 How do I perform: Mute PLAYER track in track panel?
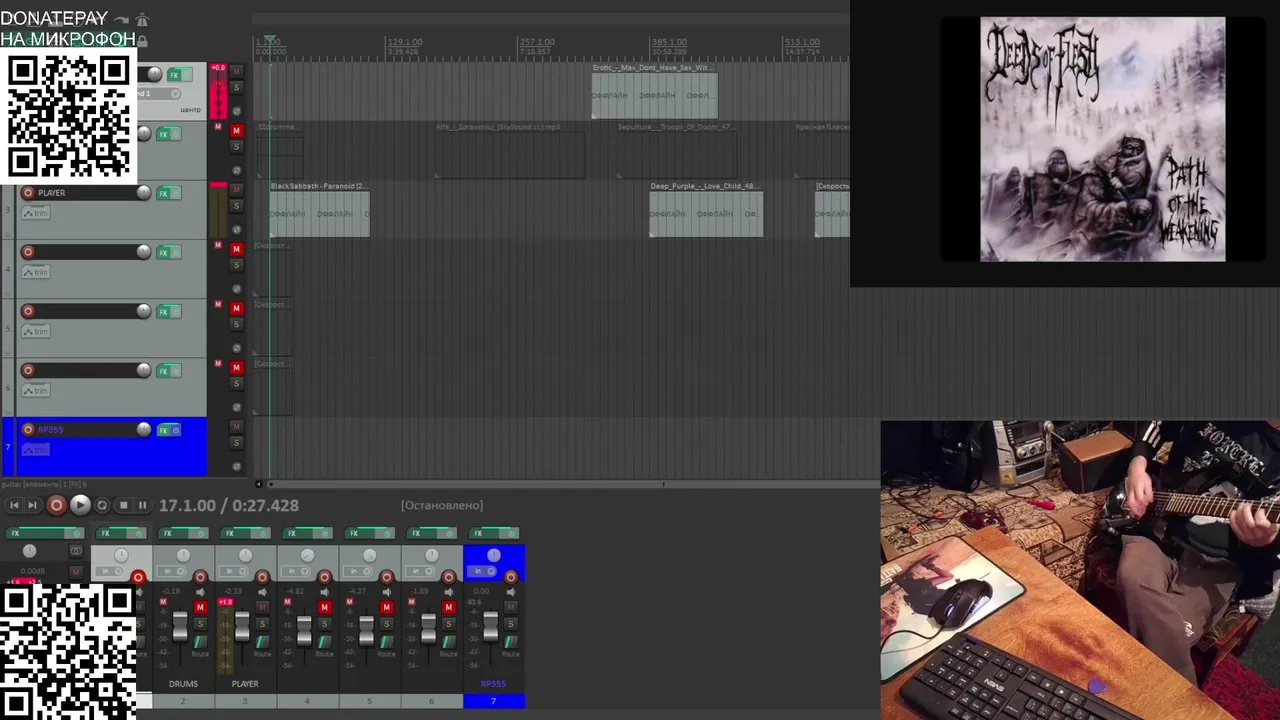click(x=236, y=190)
